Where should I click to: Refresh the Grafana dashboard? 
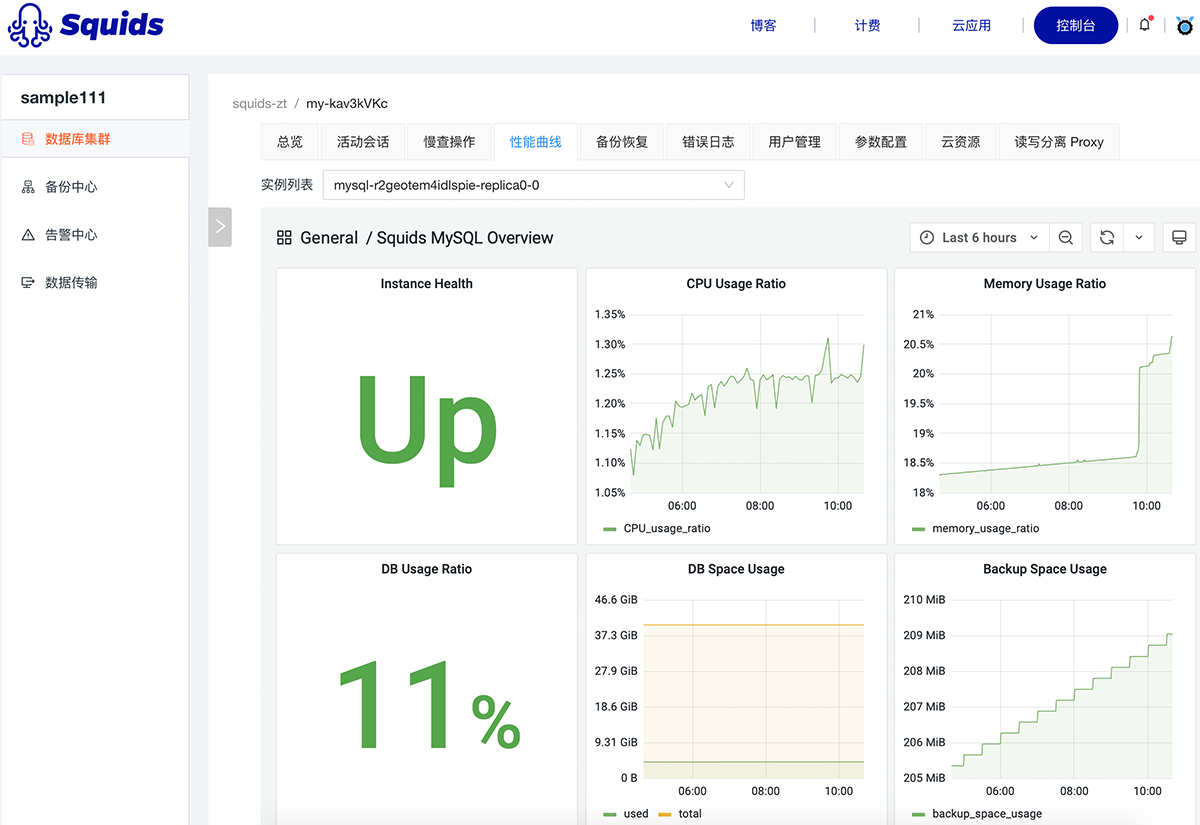click(1107, 238)
